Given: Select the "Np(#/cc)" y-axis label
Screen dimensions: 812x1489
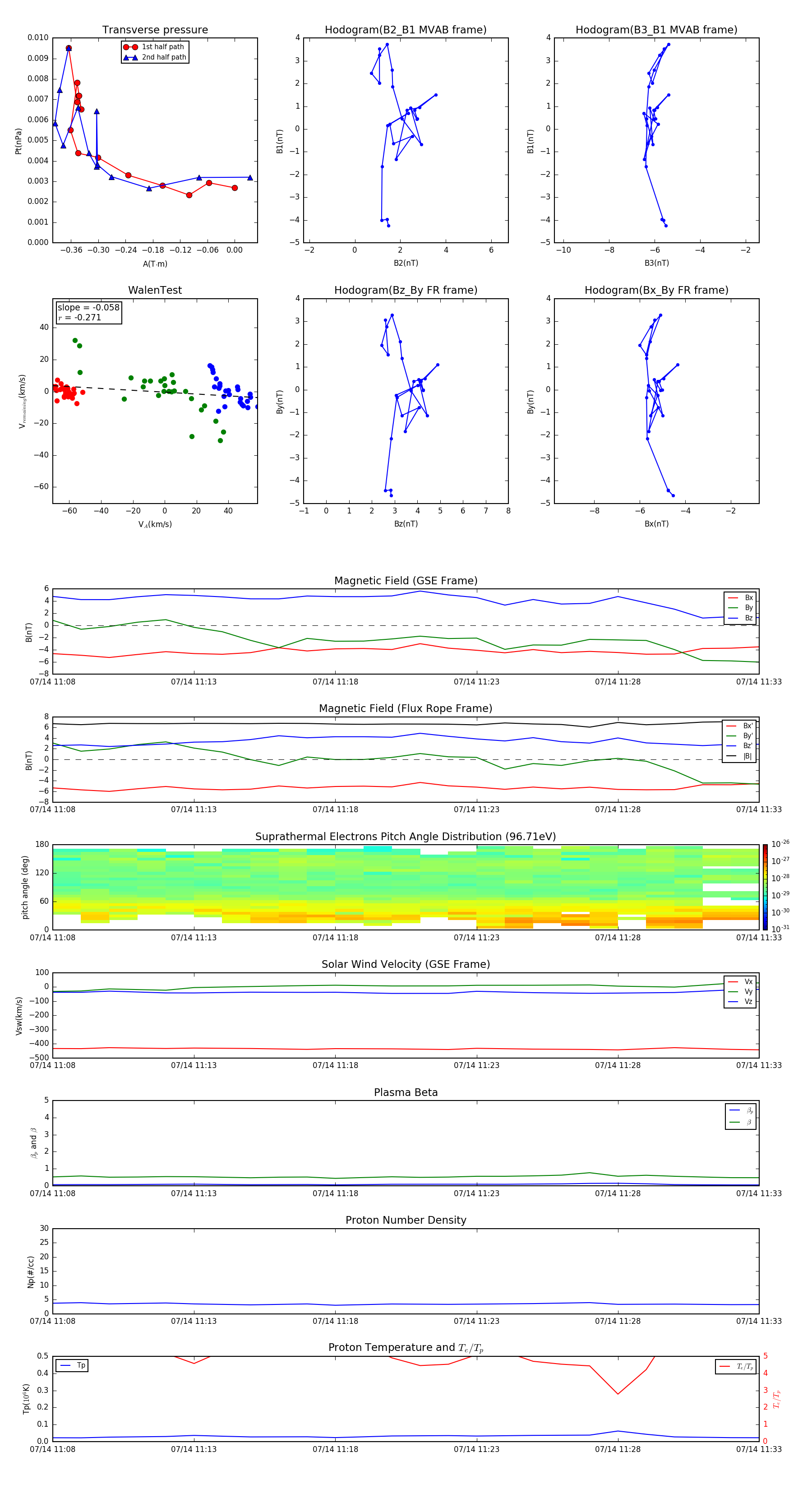Looking at the screenshot, I should coord(31,1272).
